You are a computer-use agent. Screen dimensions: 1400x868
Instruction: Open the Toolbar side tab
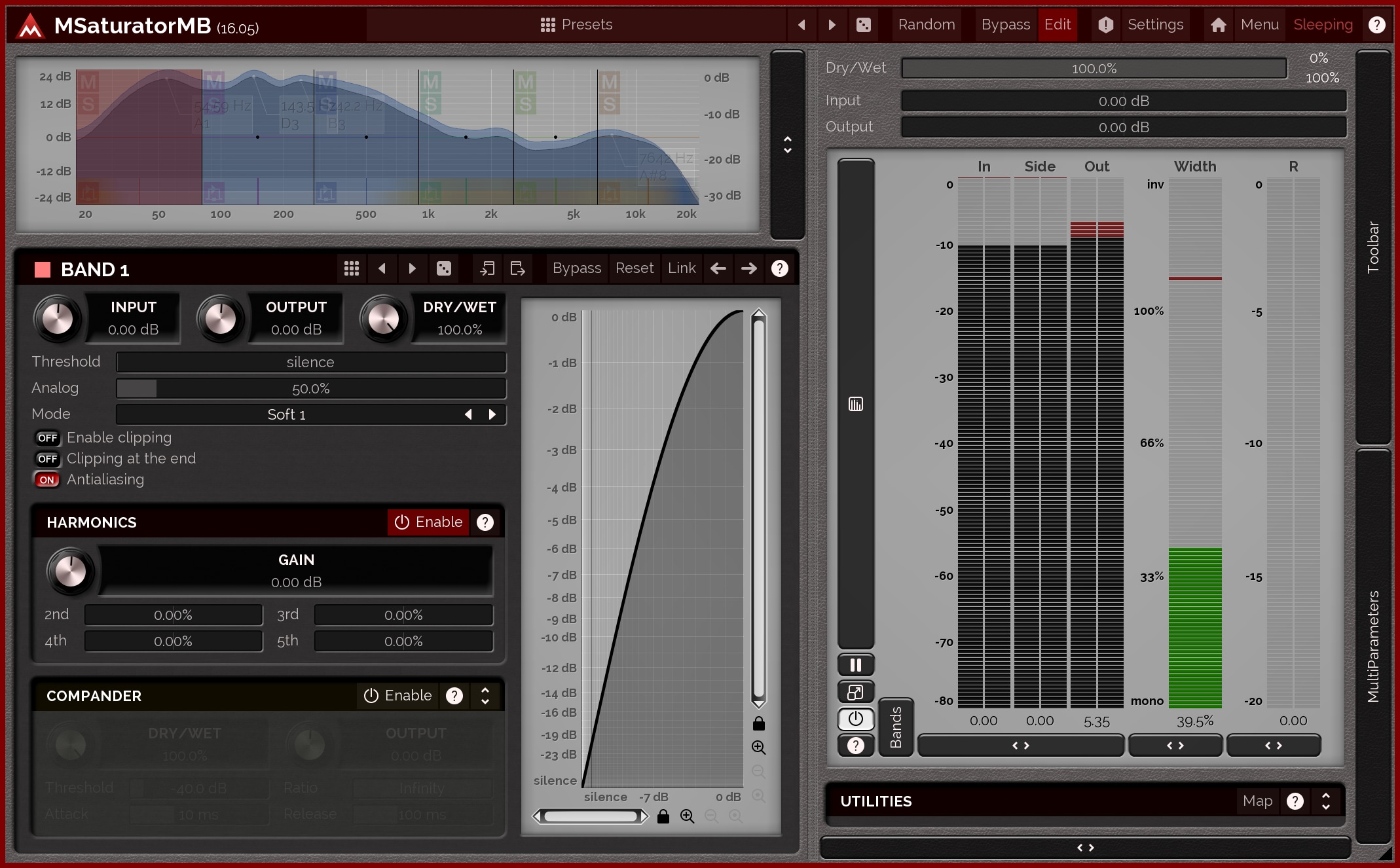(x=1373, y=247)
